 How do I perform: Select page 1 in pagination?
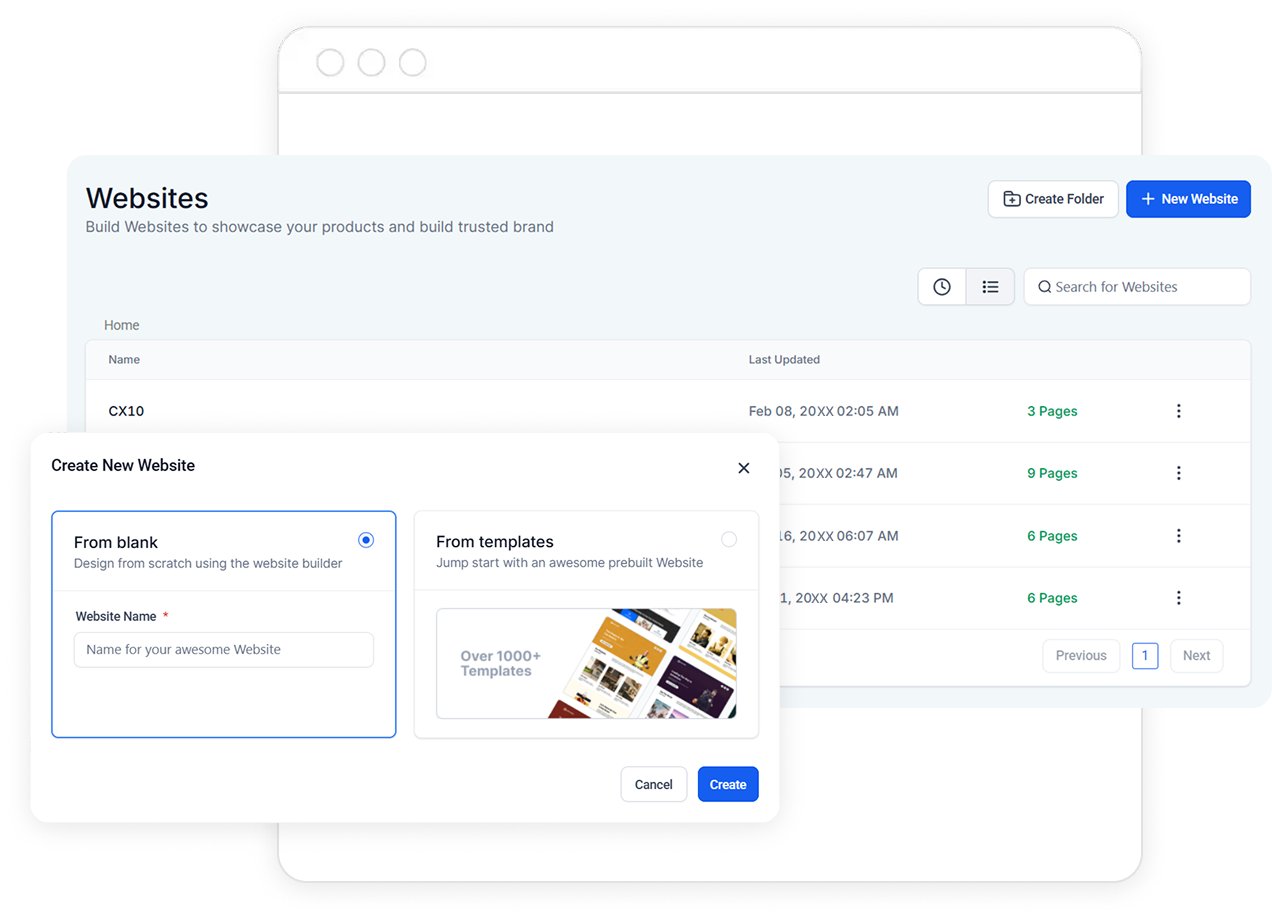pyautogui.click(x=1145, y=656)
